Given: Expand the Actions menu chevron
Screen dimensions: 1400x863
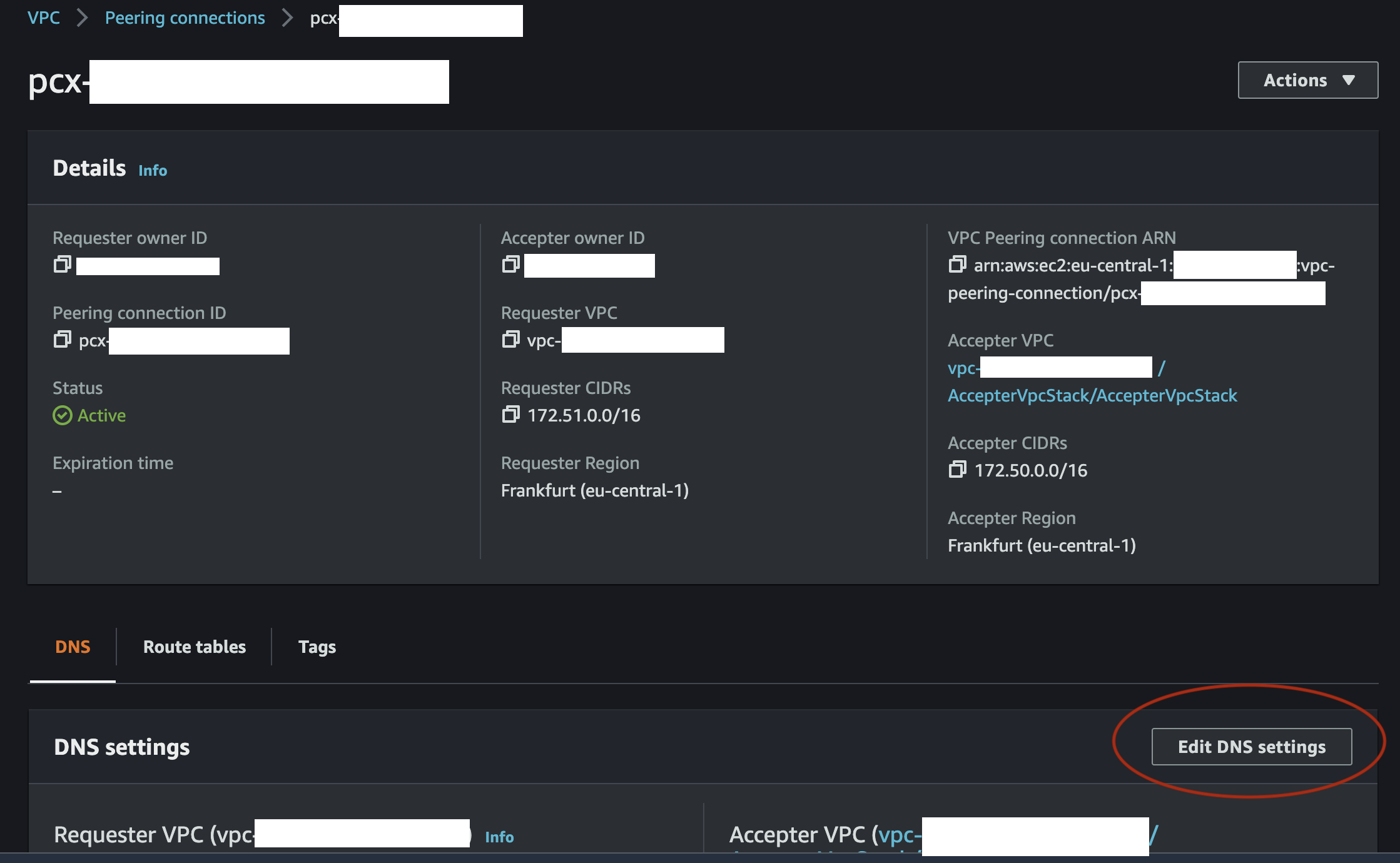Looking at the screenshot, I should click(x=1349, y=79).
